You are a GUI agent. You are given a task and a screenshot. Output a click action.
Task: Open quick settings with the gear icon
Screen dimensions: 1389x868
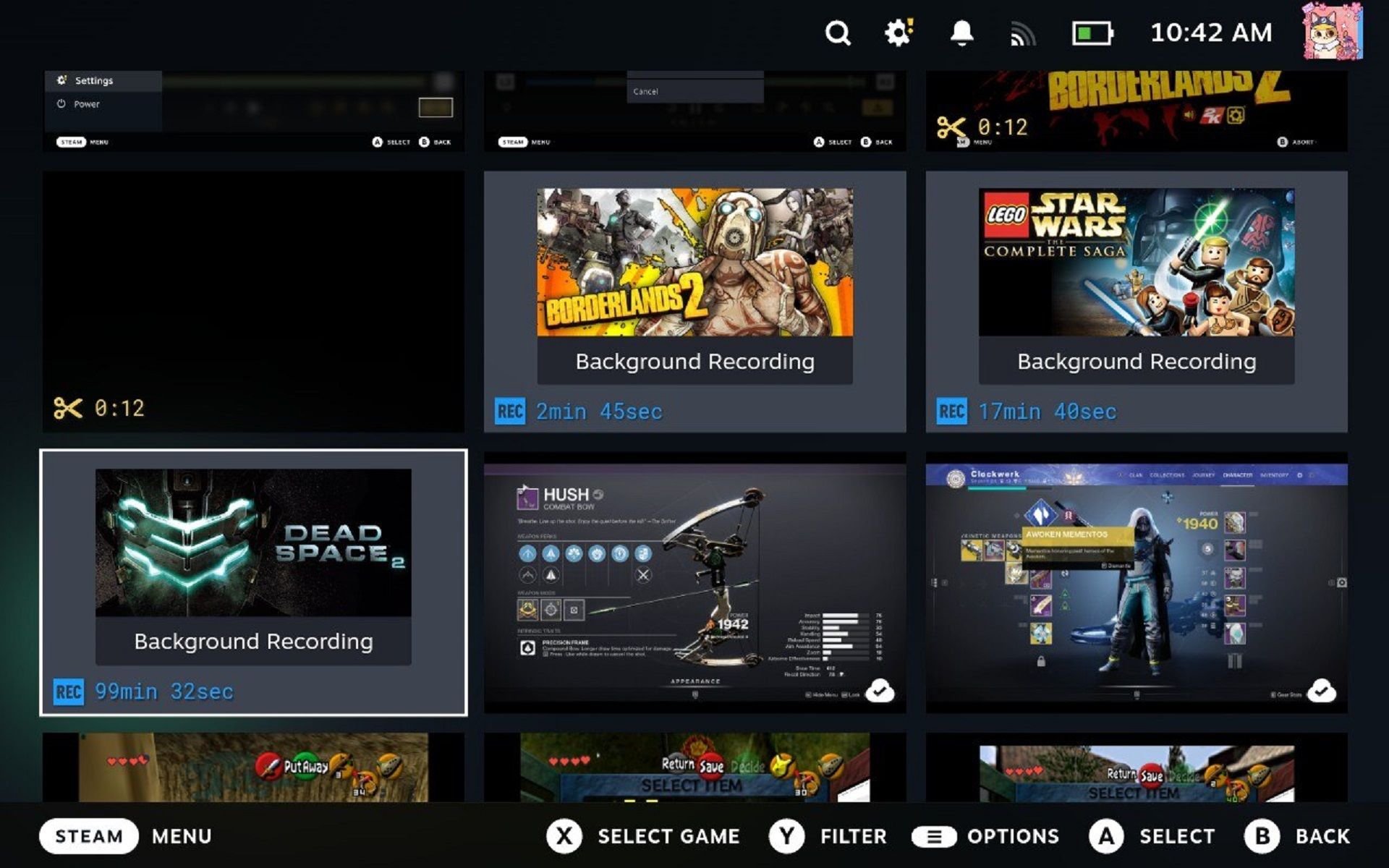tap(897, 33)
